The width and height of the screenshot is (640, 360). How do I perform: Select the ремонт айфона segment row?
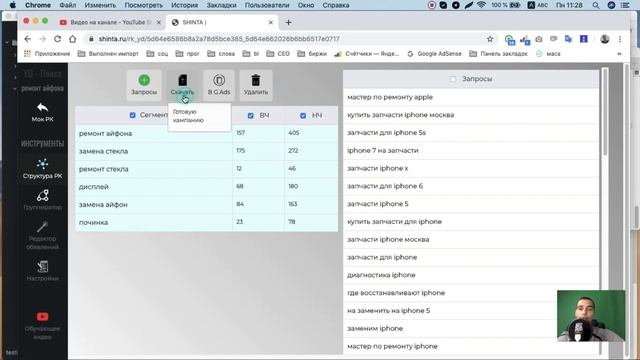pos(207,133)
